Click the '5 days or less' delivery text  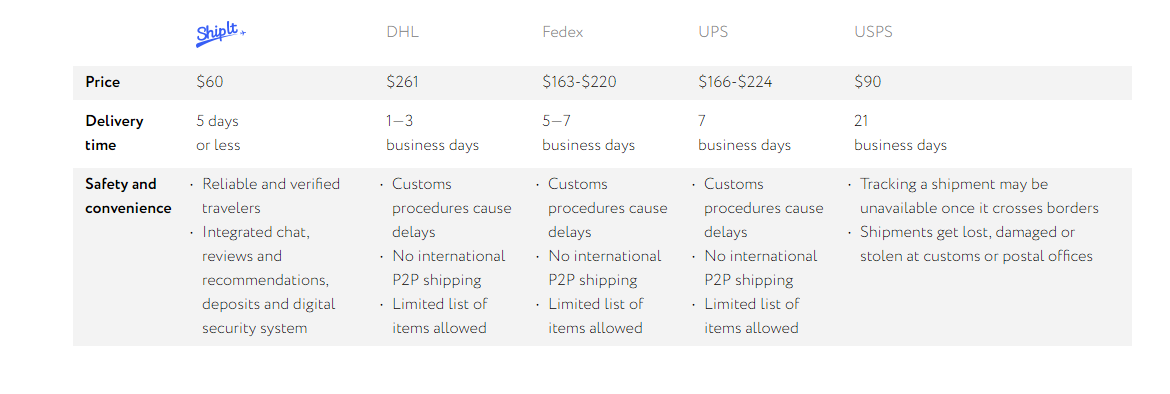tap(218, 133)
